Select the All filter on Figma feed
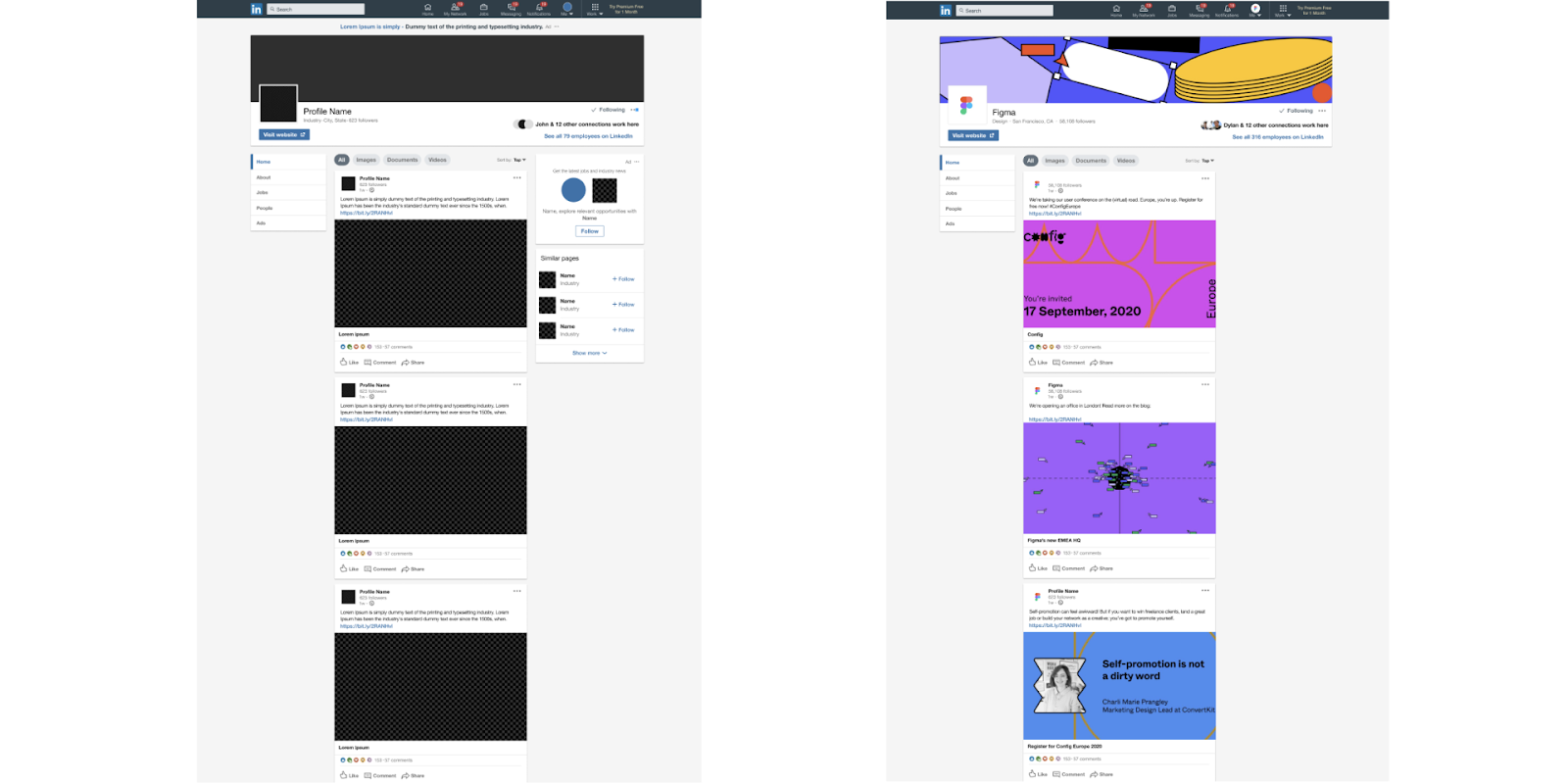 pyautogui.click(x=1030, y=161)
